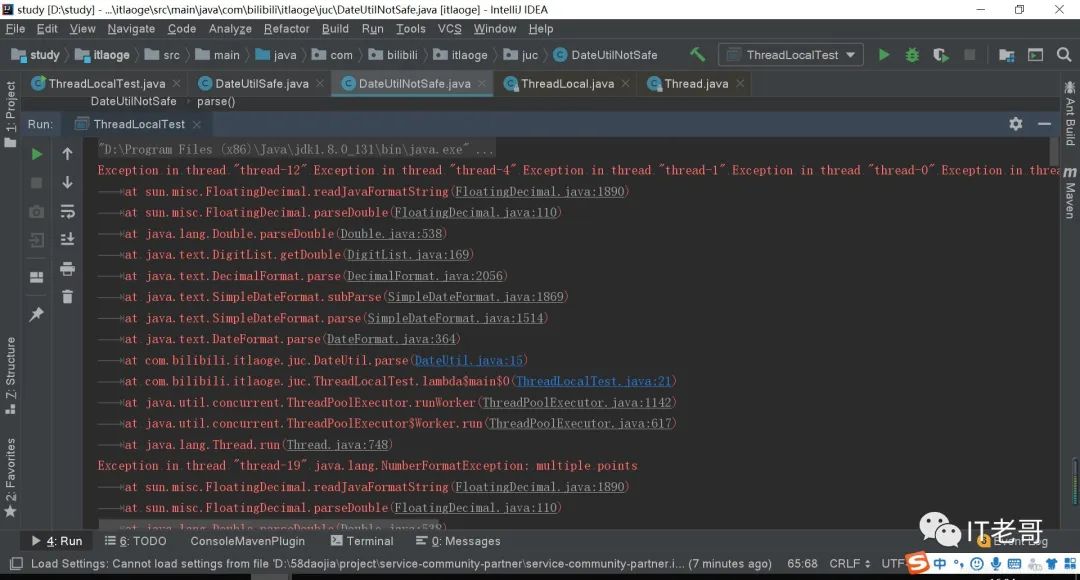Switch to ThreadLocal.java editor tab

567,83
